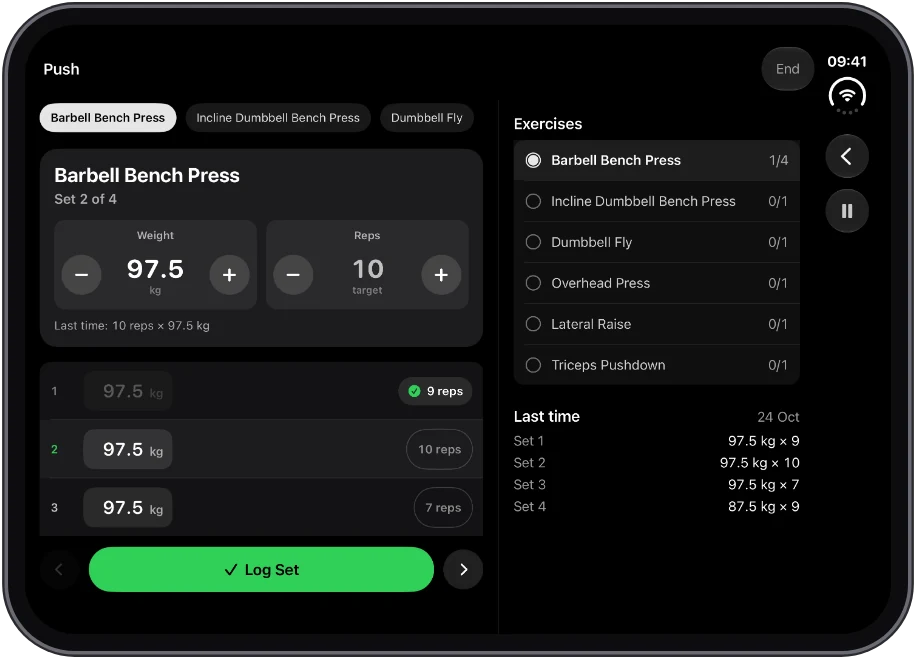Screen dimensions: 916x659
Task: Click the Dumbbell Fly 0/1 count
Action: 778,242
